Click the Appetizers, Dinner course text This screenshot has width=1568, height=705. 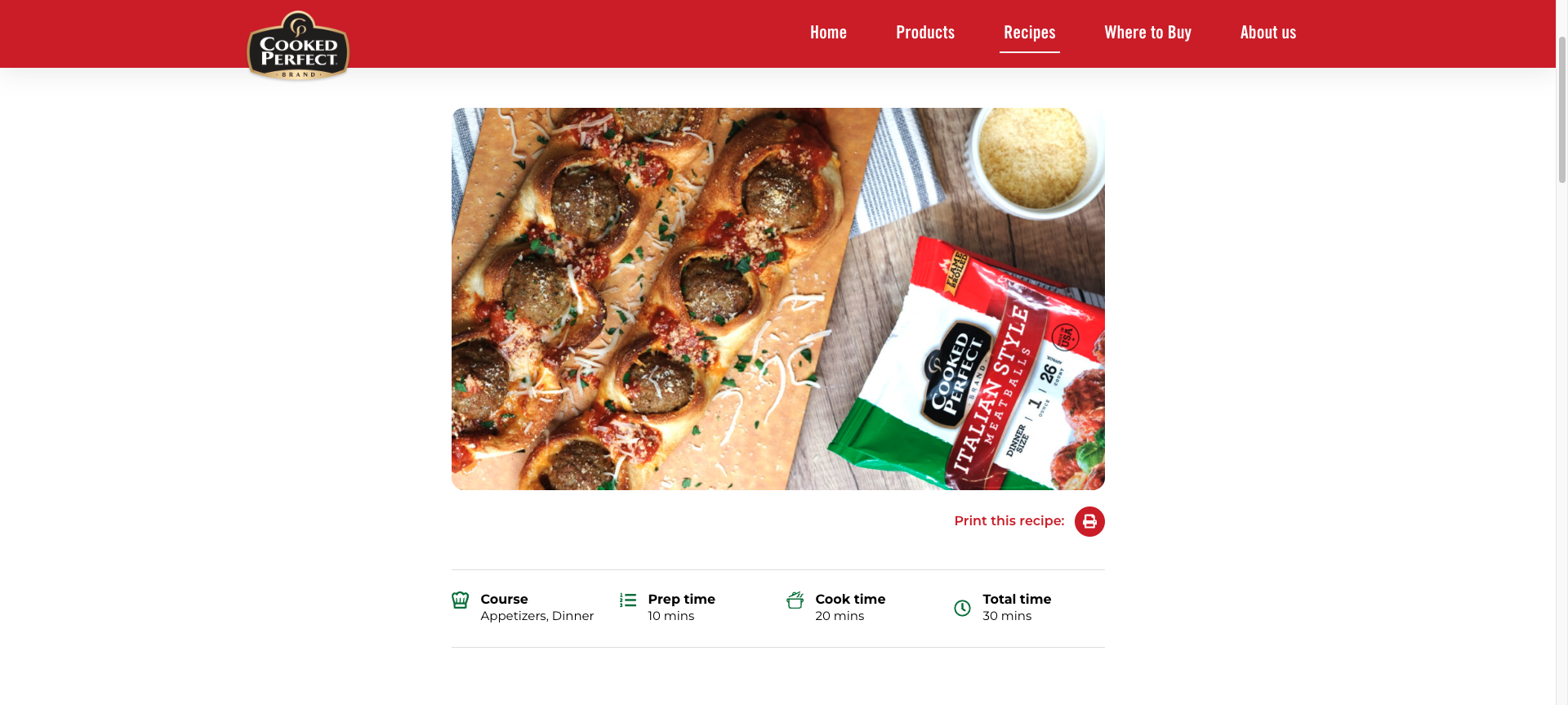coord(537,616)
